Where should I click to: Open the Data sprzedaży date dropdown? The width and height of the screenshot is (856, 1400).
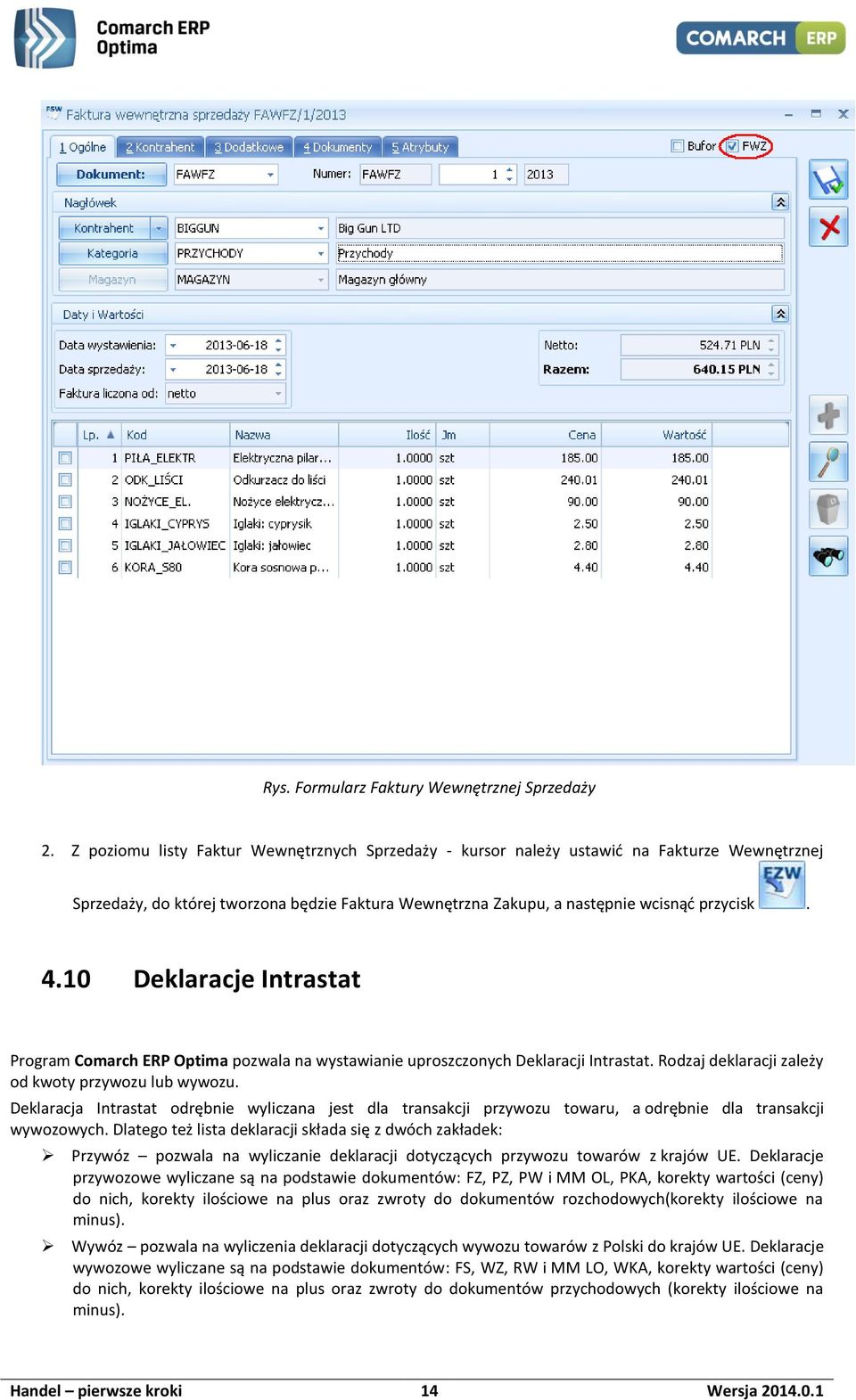point(174,370)
